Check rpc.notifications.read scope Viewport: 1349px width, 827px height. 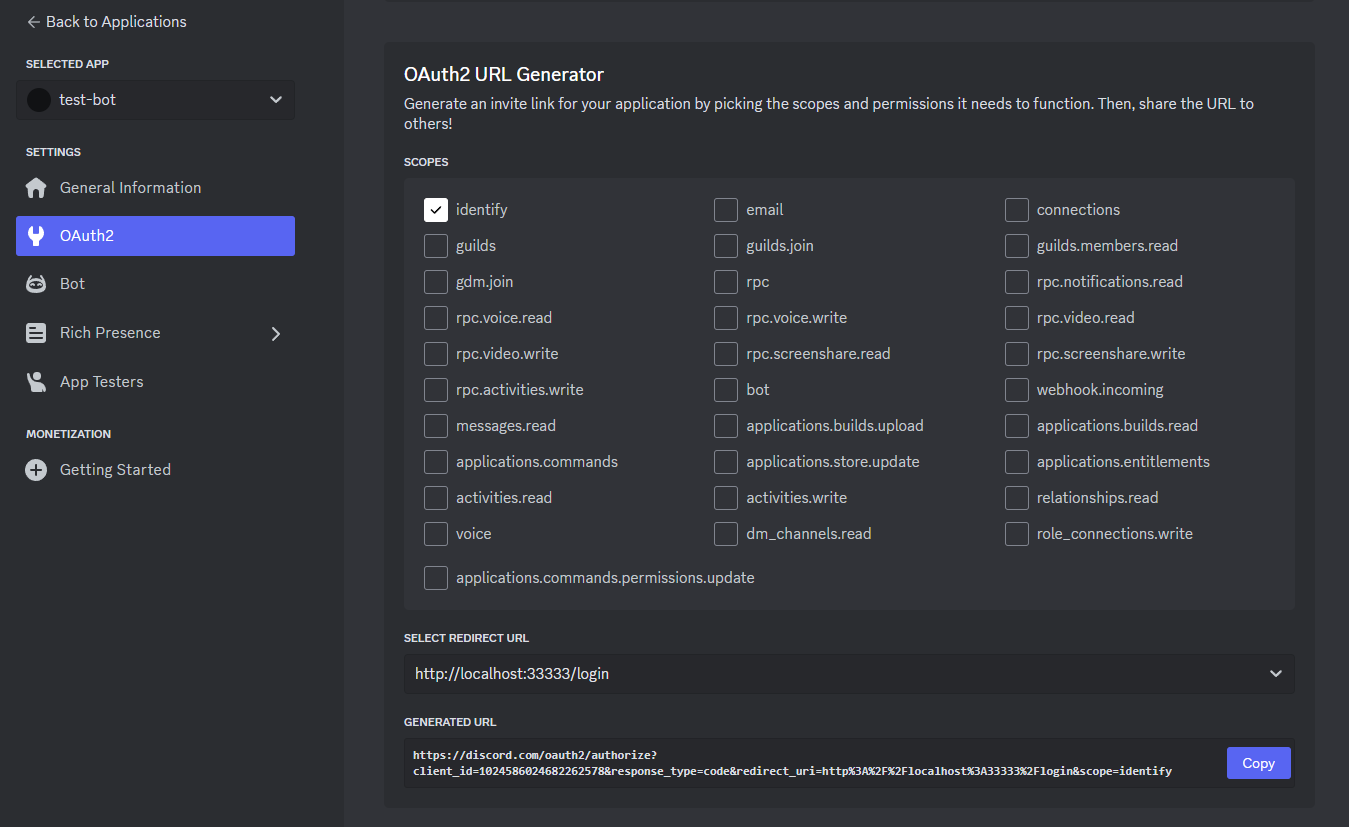(x=1017, y=282)
